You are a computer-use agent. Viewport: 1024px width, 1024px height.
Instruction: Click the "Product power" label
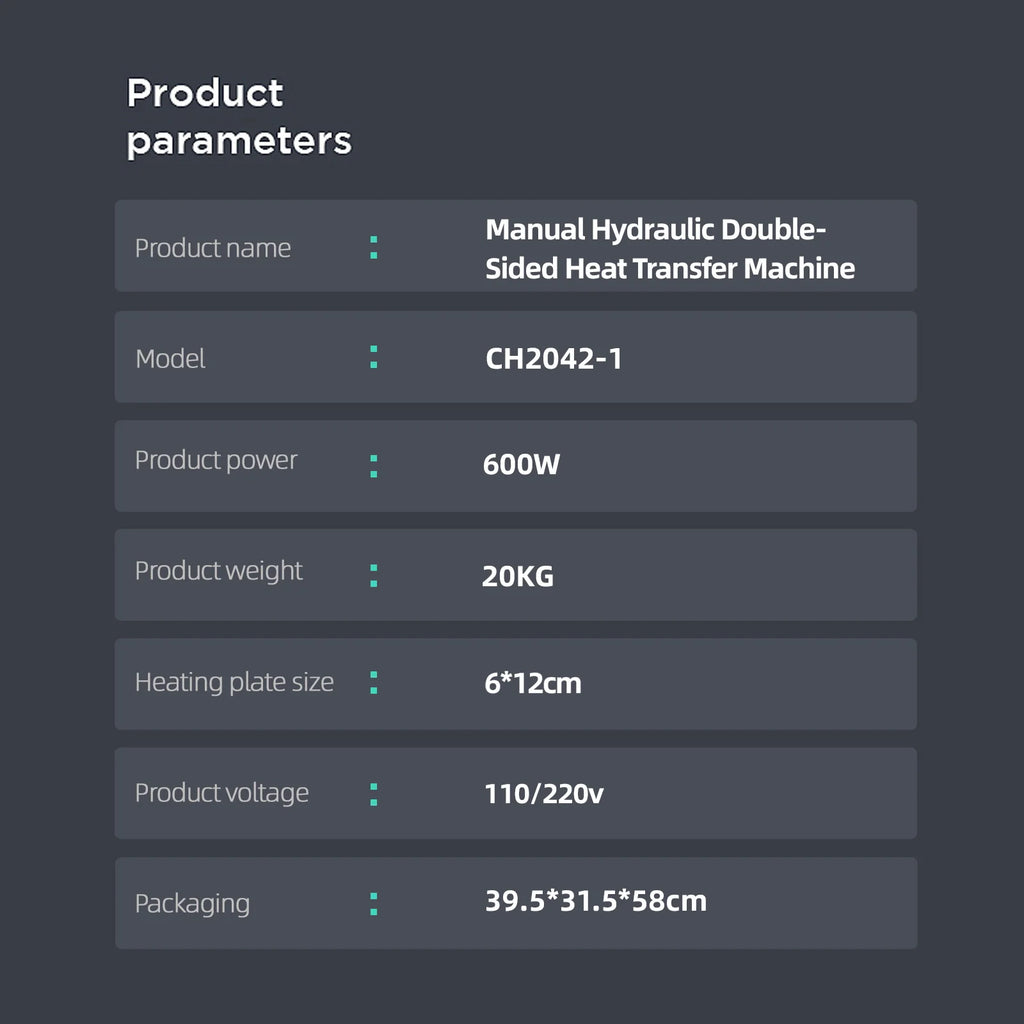pyautogui.click(x=216, y=460)
